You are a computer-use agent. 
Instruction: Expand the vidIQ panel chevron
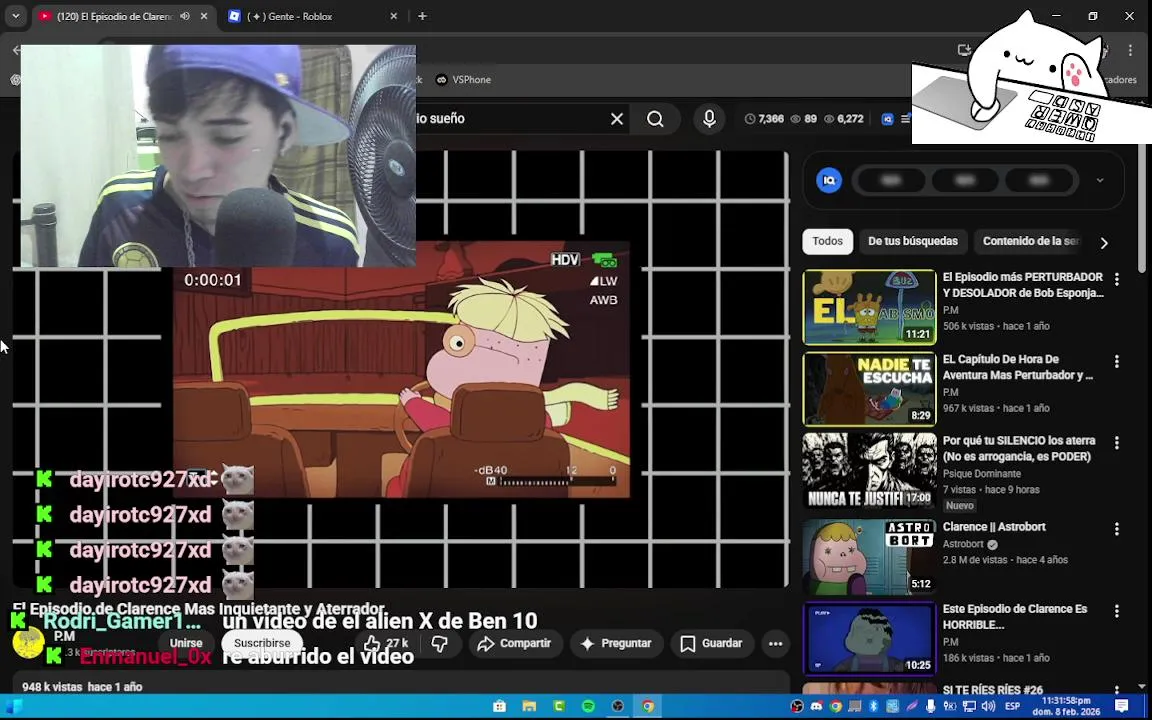pyautogui.click(x=1100, y=180)
